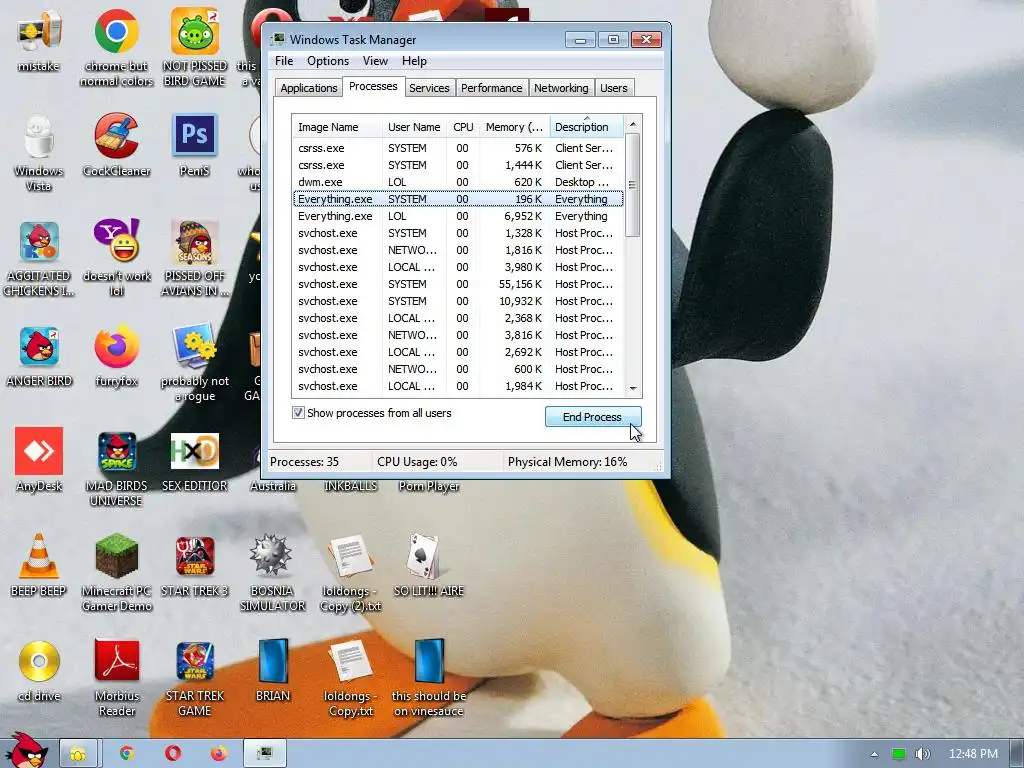Select the furryfox Firefox icon
1024x768 pixels.
pos(116,356)
